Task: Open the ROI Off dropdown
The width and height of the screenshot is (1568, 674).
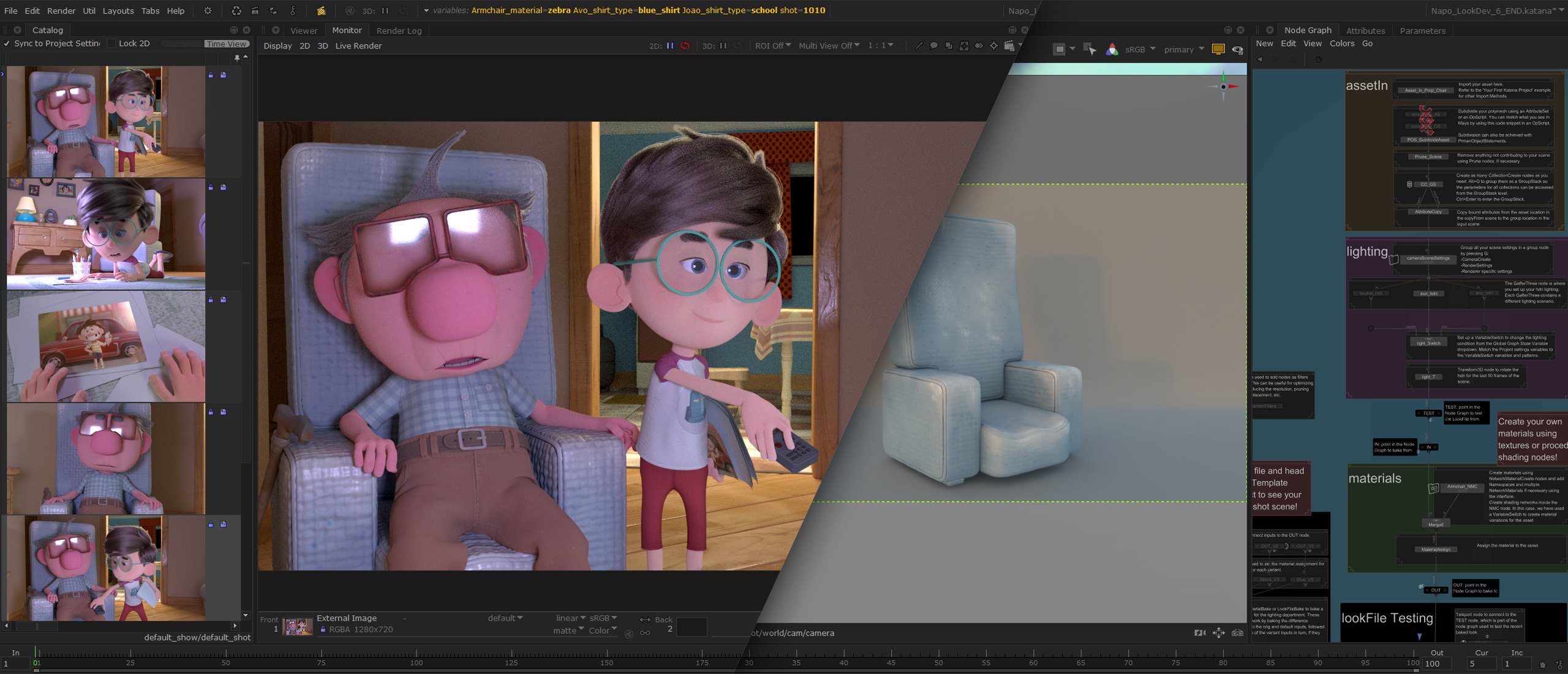Action: pyautogui.click(x=773, y=46)
